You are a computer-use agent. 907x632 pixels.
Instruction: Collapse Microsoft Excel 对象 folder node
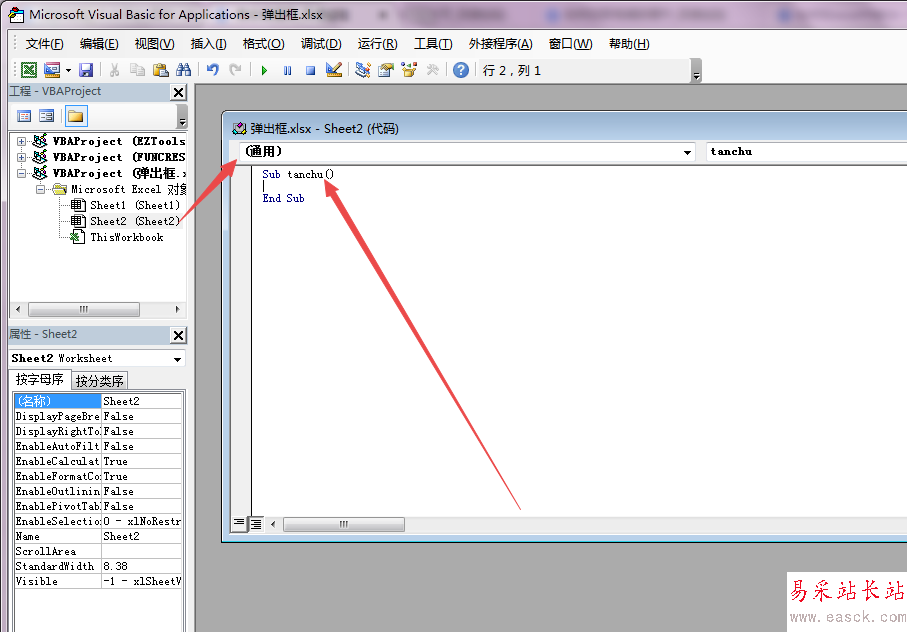tap(40, 190)
